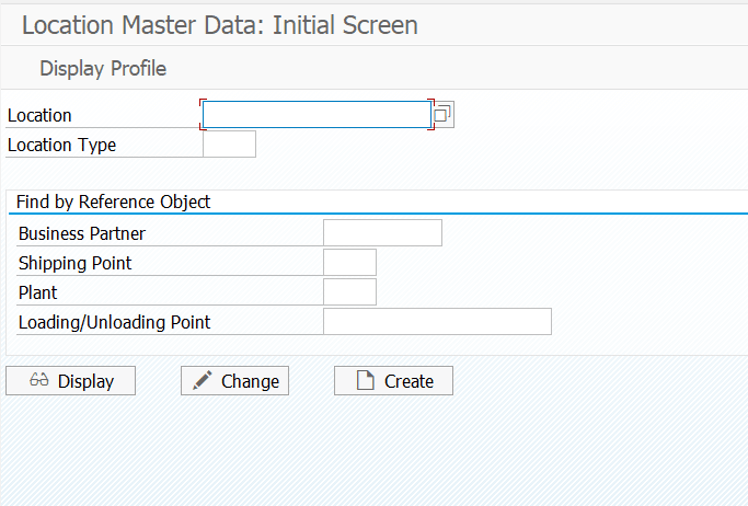Click the Business Partner input field
Viewport: 748px width, 506px height.
point(383,233)
